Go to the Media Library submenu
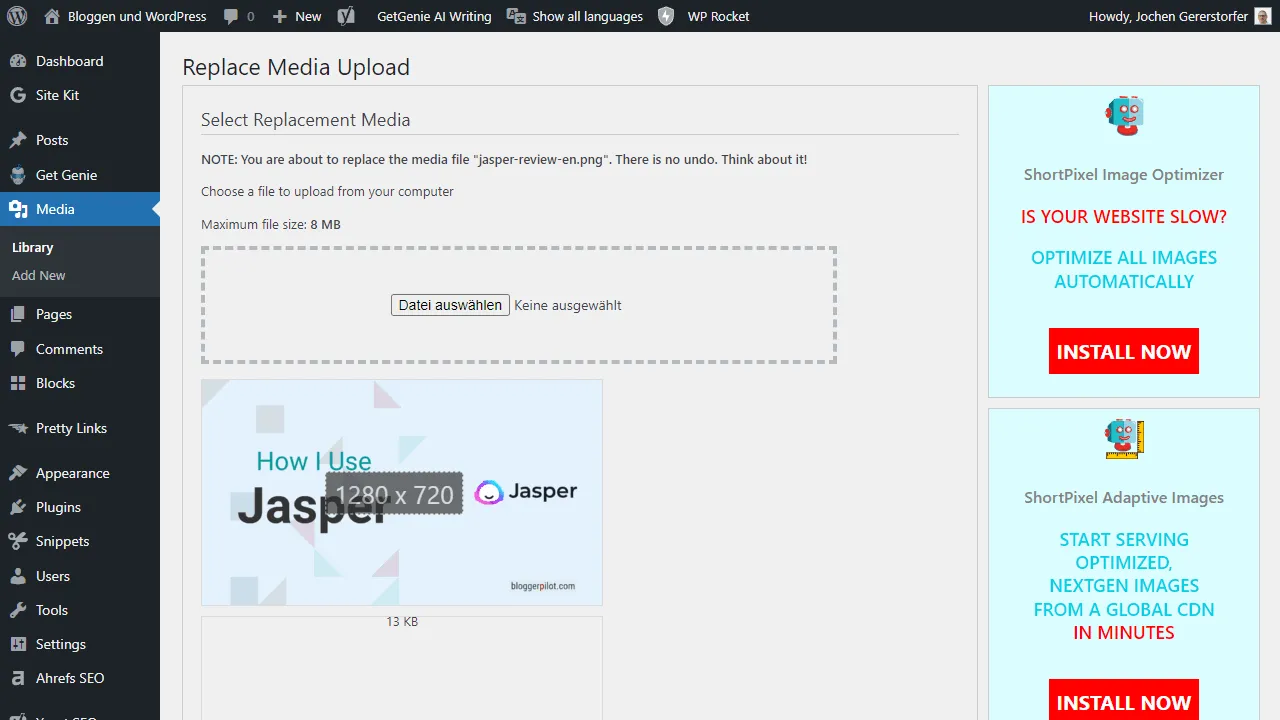Image resolution: width=1280 pixels, height=720 pixels. (32, 247)
